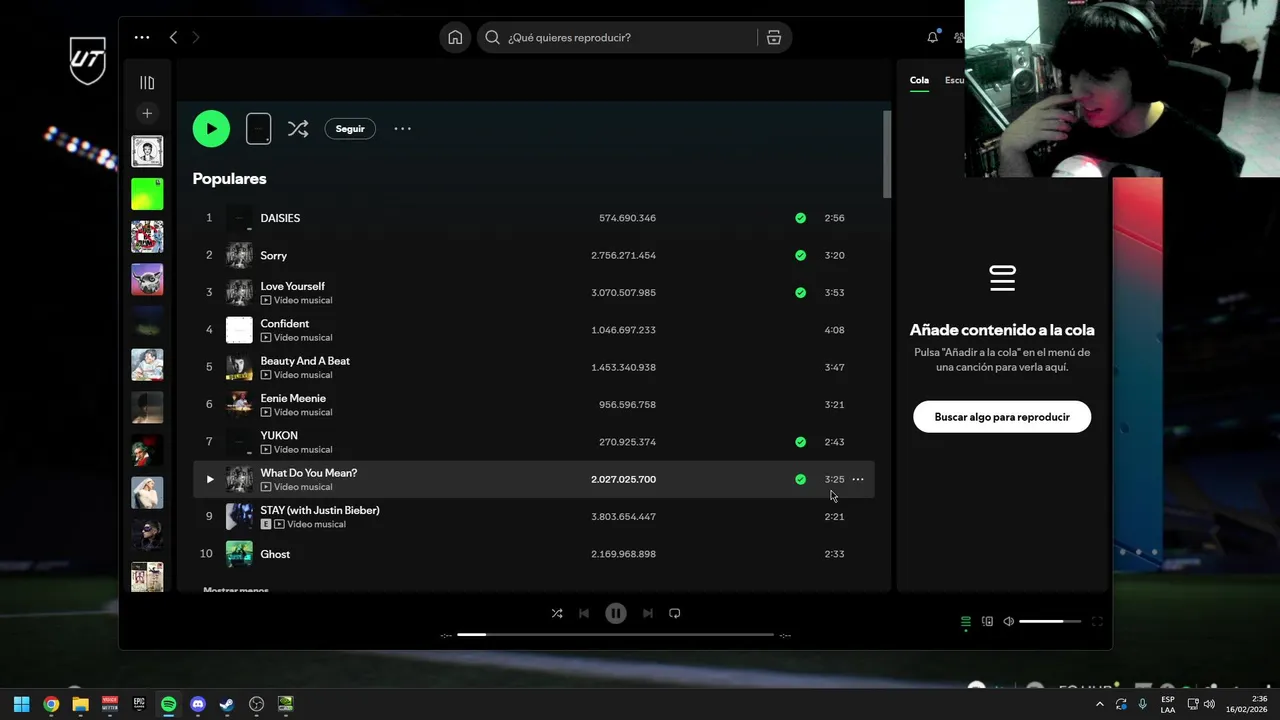Viewport: 1280px width, 720px height.
Task: Open Chrome from the taskbar
Action: [x=51, y=704]
